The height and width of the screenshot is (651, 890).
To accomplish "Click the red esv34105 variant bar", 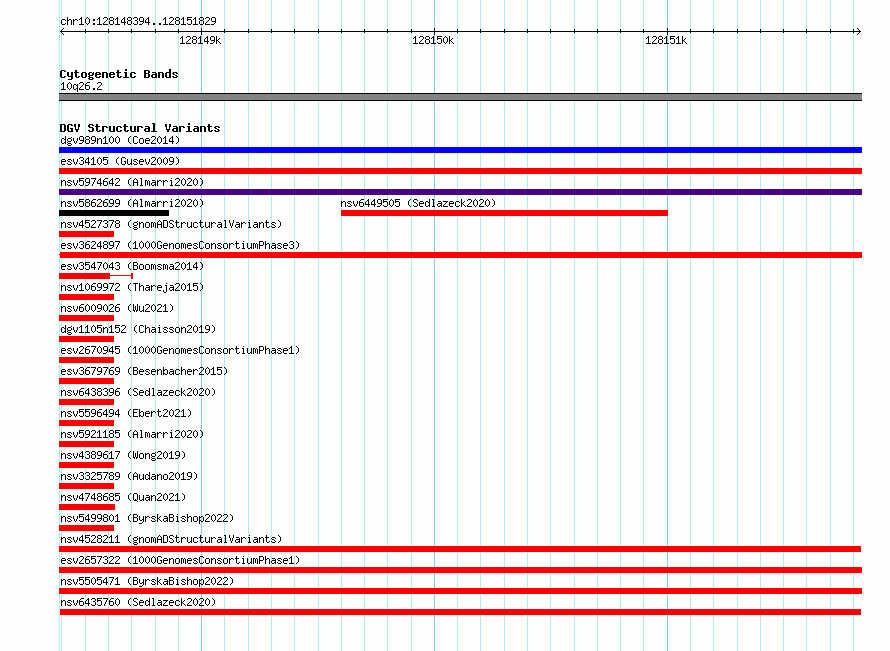I will (x=460, y=171).
